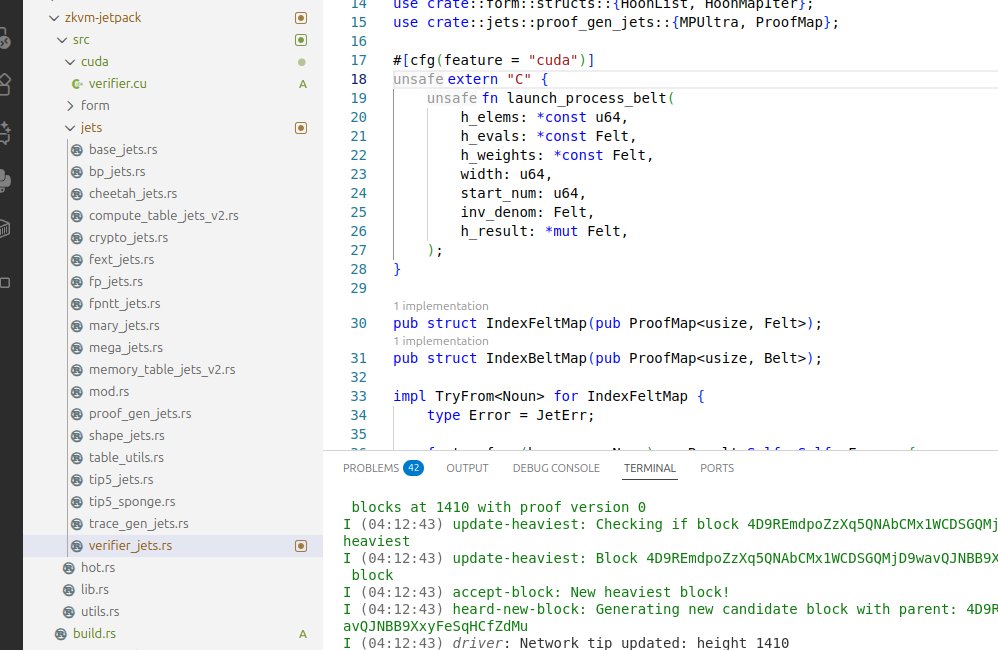998x650 pixels.
Task: Open mary_jets.rs file
Action: click(124, 326)
